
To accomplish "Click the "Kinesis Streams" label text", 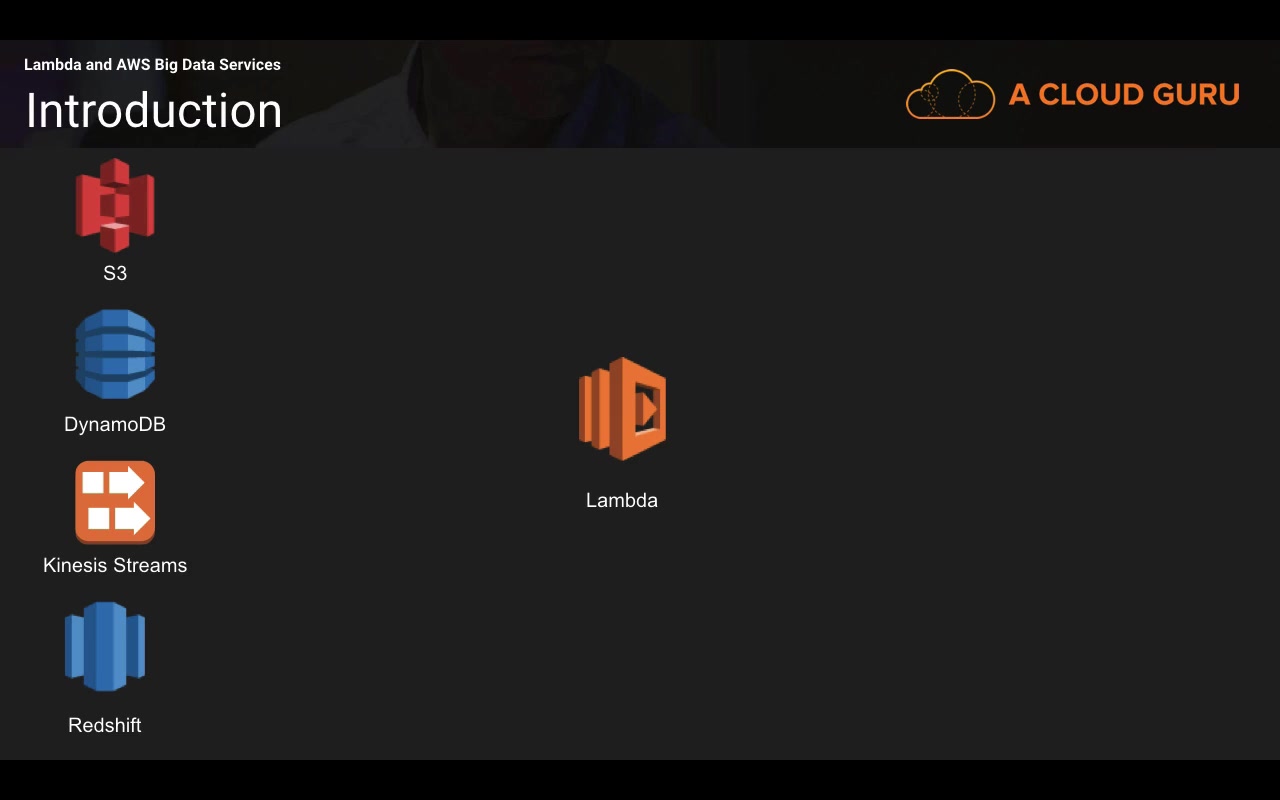I will click(x=115, y=565).
